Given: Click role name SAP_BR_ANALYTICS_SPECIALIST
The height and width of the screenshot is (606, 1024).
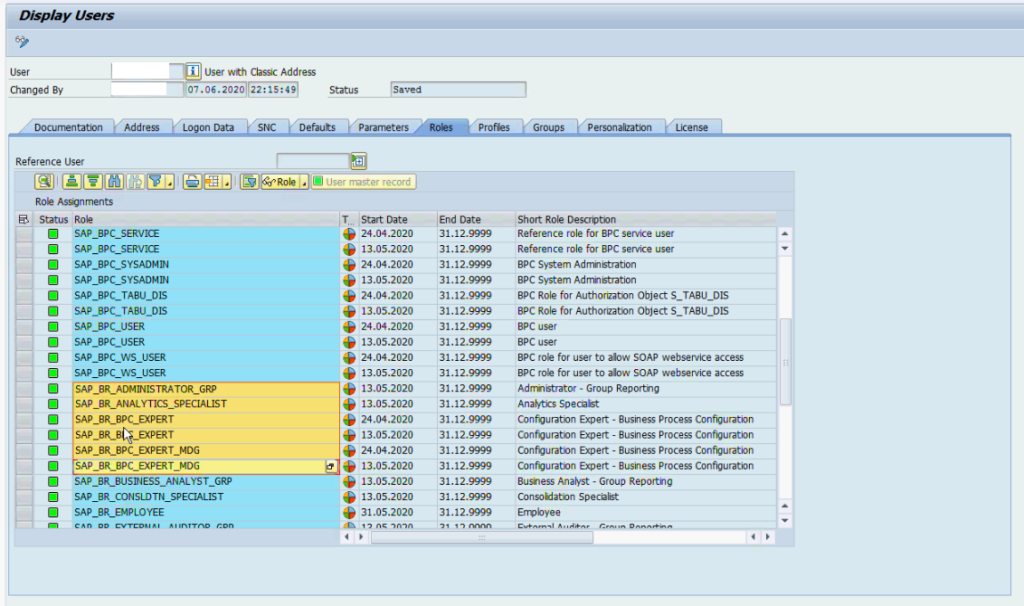Looking at the screenshot, I should (150, 404).
